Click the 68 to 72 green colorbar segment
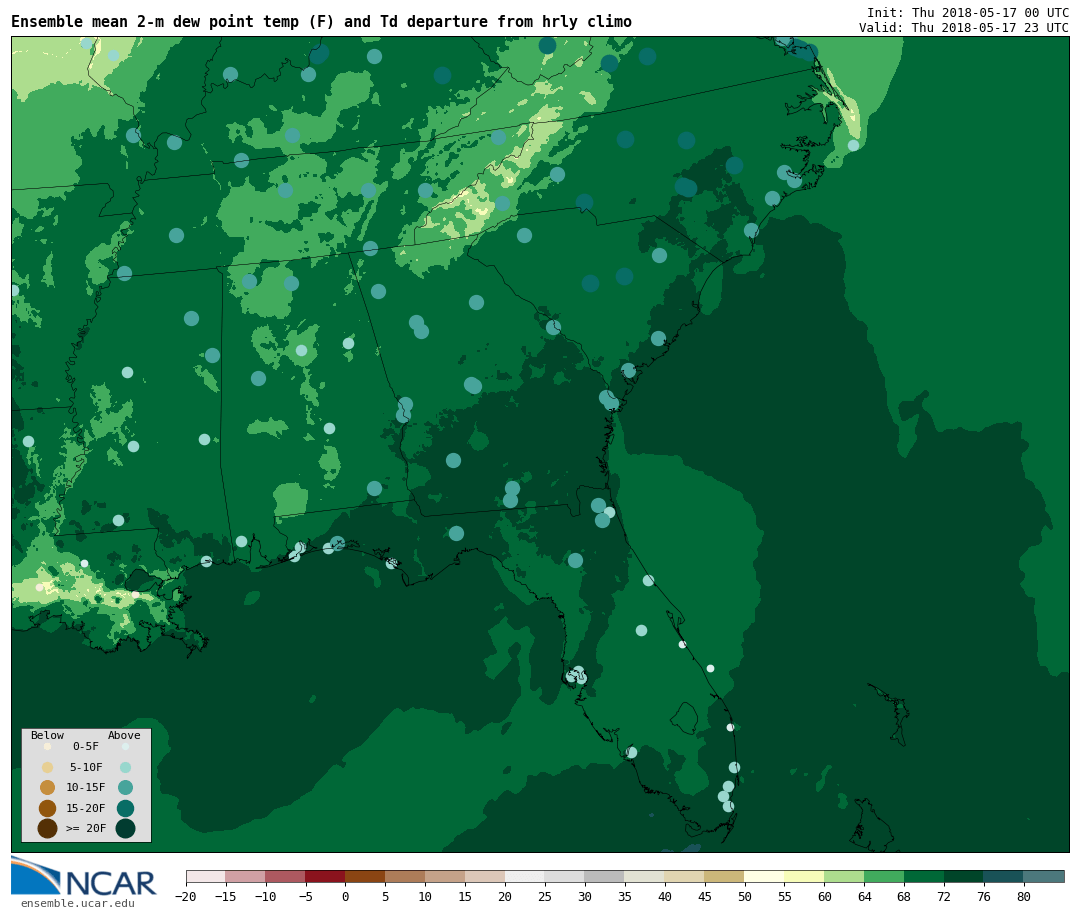The width and height of the screenshot is (1080, 915). coord(925,877)
